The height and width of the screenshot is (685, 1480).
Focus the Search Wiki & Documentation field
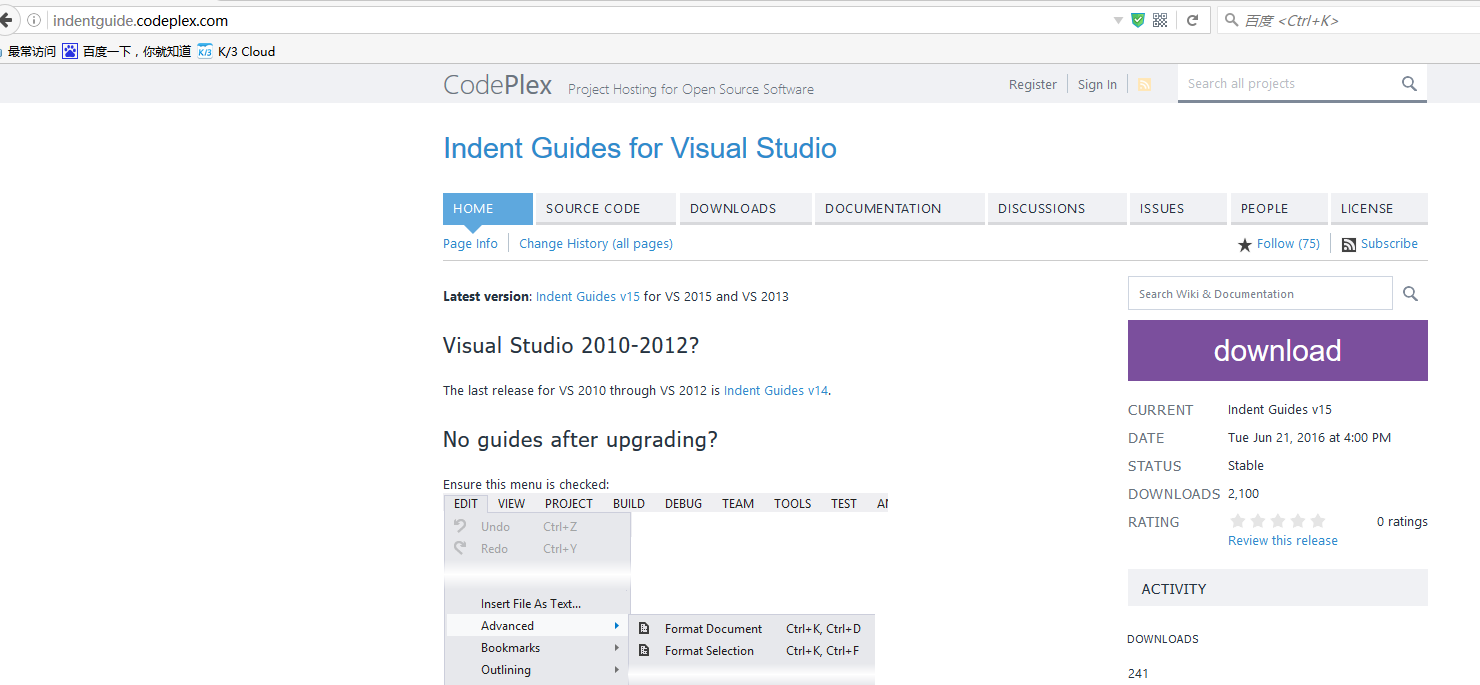coord(1260,293)
